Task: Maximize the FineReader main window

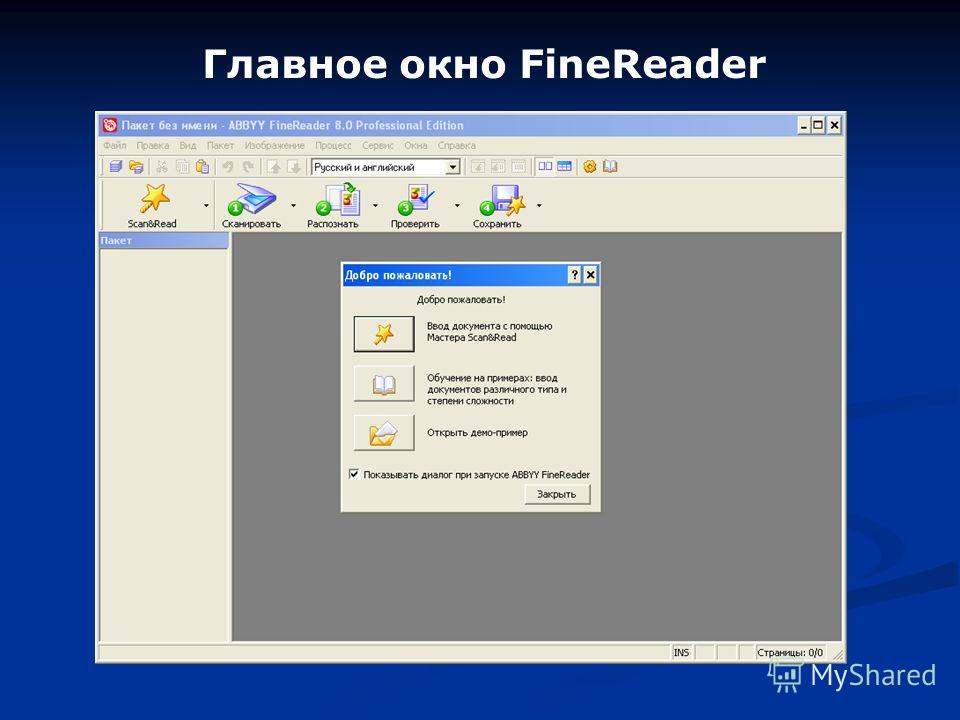Action: pos(819,126)
